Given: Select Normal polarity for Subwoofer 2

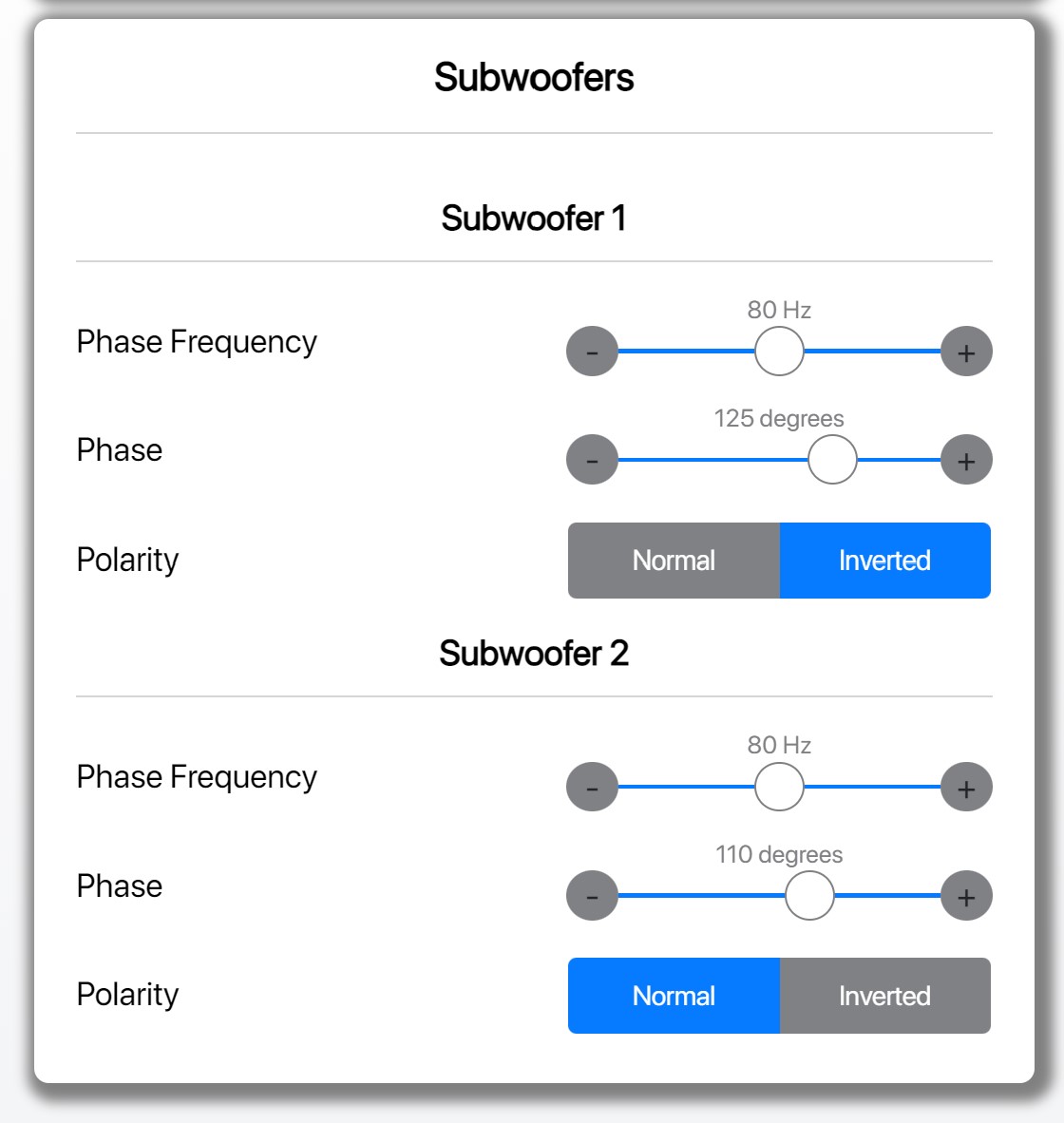Looking at the screenshot, I should point(674,996).
